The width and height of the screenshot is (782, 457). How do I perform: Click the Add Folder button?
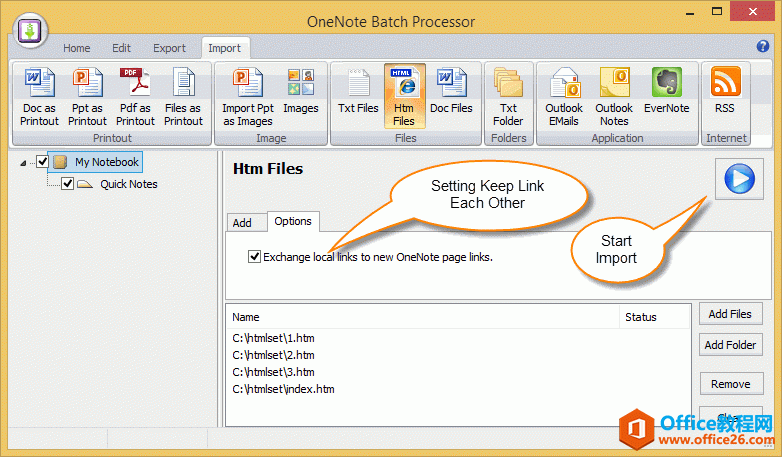point(730,345)
